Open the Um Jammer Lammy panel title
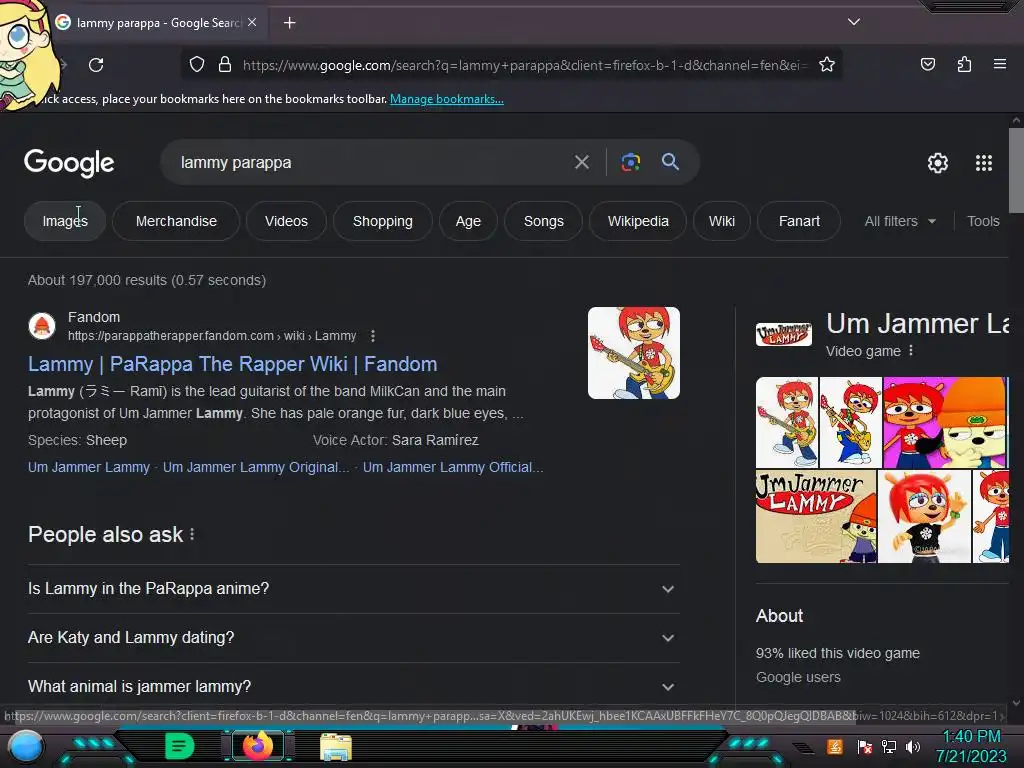 (x=917, y=324)
